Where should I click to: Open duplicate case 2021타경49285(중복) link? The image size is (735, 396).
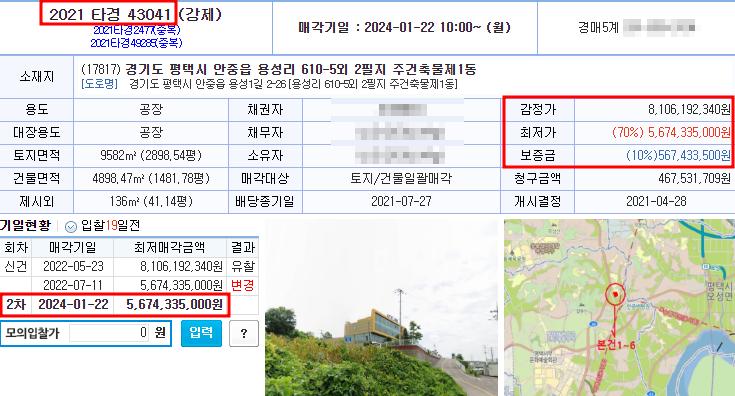(x=136, y=43)
